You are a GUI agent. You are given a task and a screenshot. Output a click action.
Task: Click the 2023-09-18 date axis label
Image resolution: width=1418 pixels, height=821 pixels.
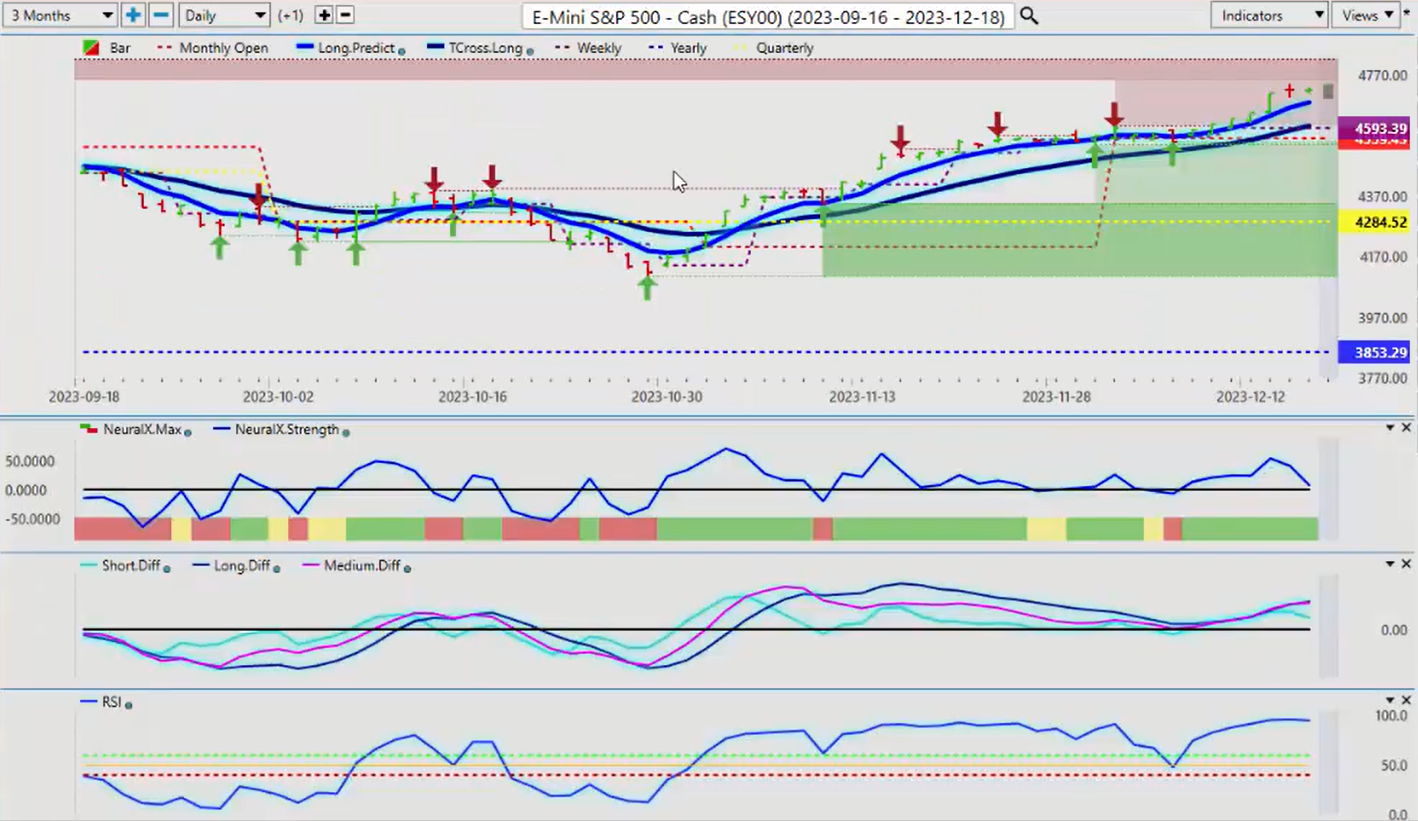84,396
